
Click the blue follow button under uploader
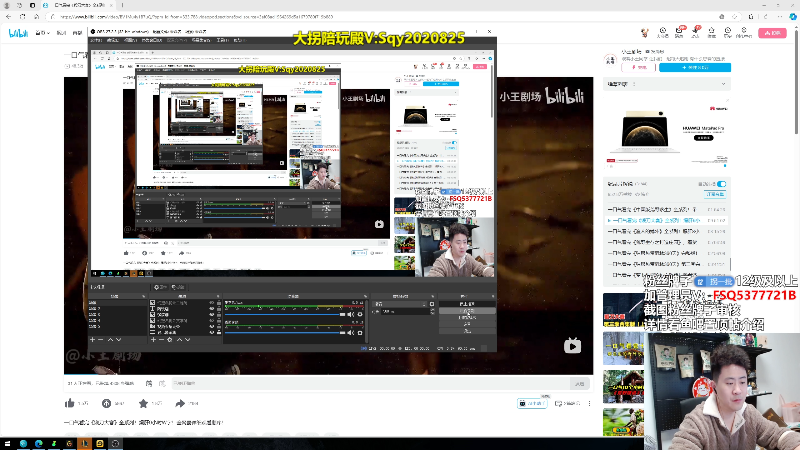click(695, 67)
